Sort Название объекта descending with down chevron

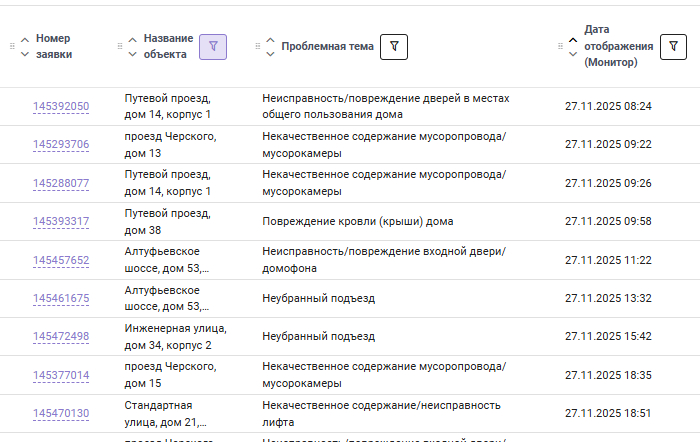(x=133, y=54)
